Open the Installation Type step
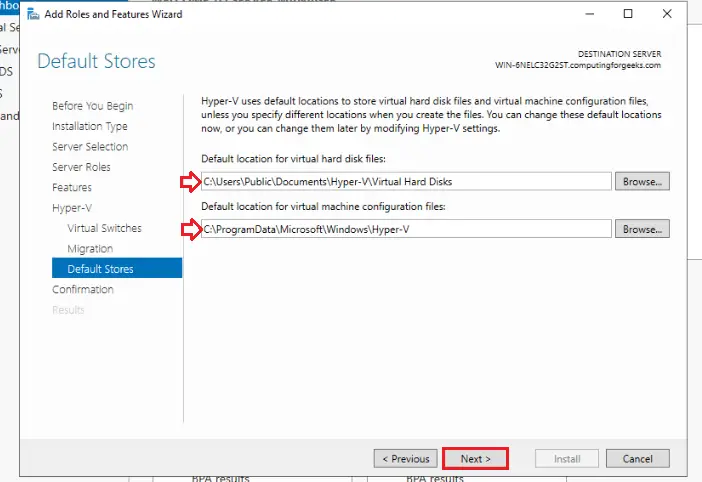 pyautogui.click(x=90, y=127)
